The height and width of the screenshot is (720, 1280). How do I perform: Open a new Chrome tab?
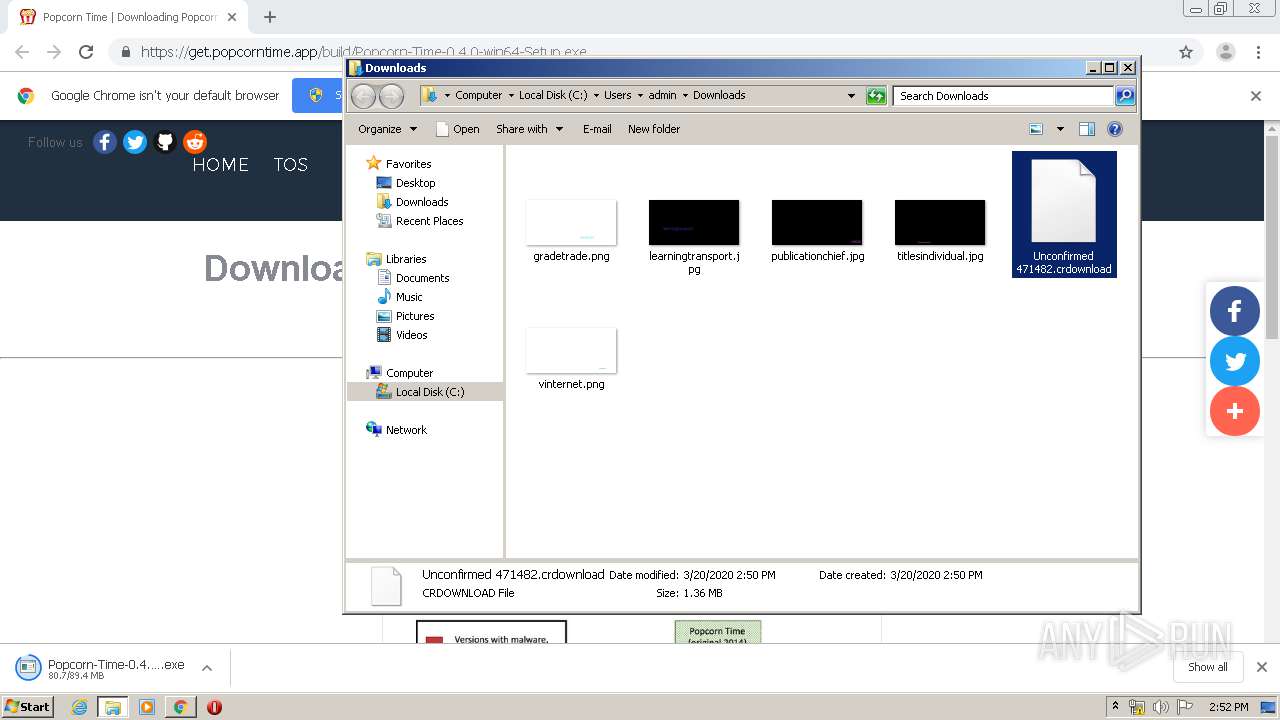[269, 17]
